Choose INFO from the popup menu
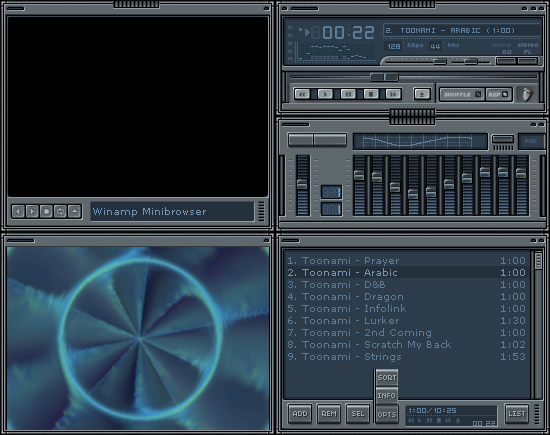The height and width of the screenshot is (435, 550). (387, 396)
